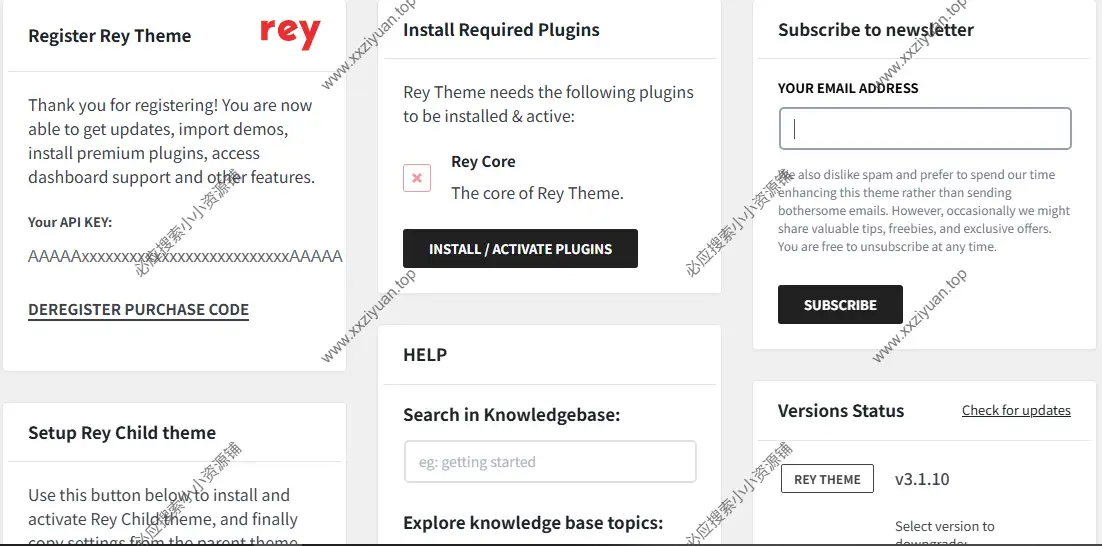Screen dimensions: 1102x546
Task: Focus the Your Email Address input field
Action: [x=924, y=129]
